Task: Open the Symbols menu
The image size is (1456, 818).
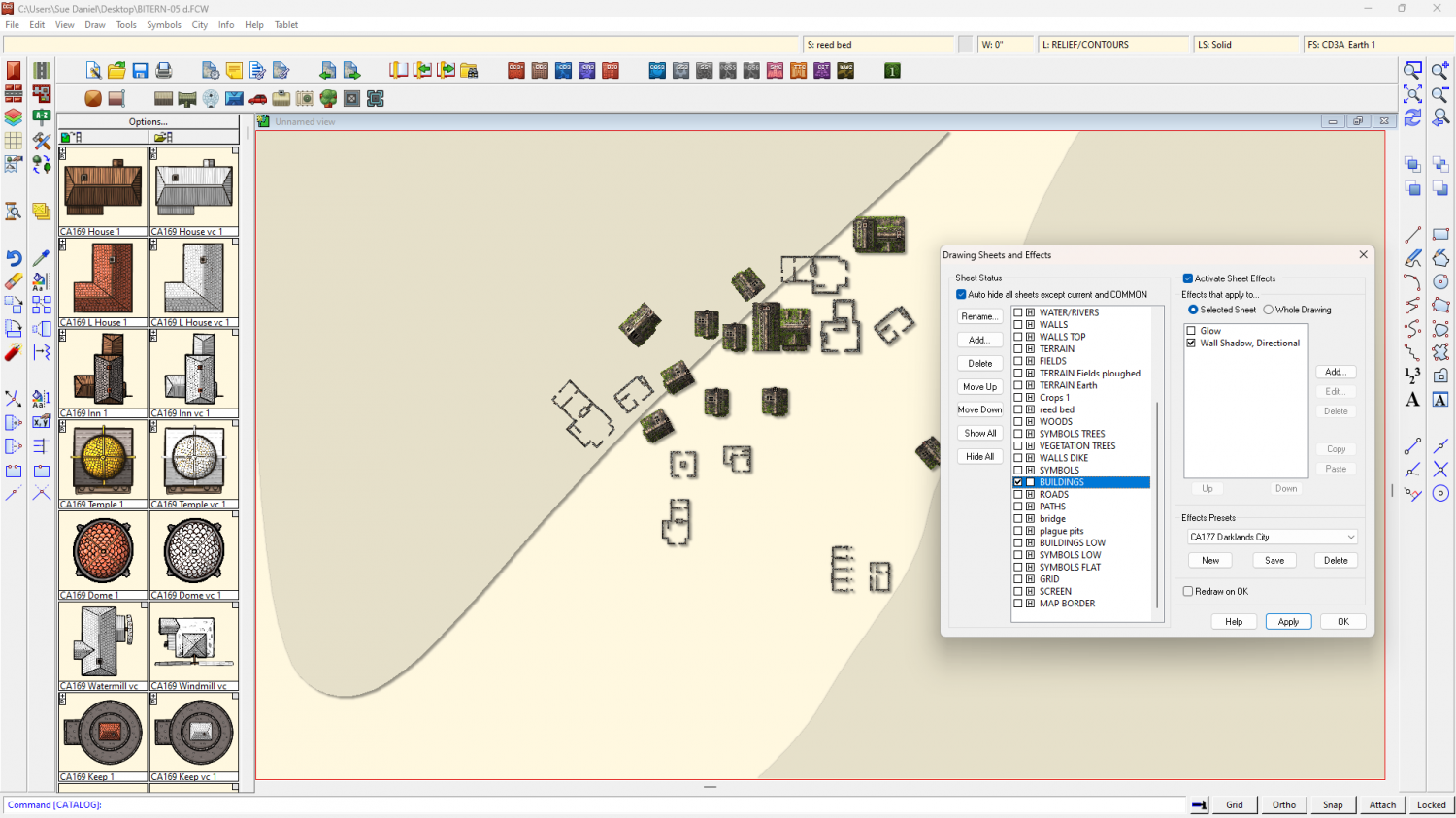Action: click(164, 24)
